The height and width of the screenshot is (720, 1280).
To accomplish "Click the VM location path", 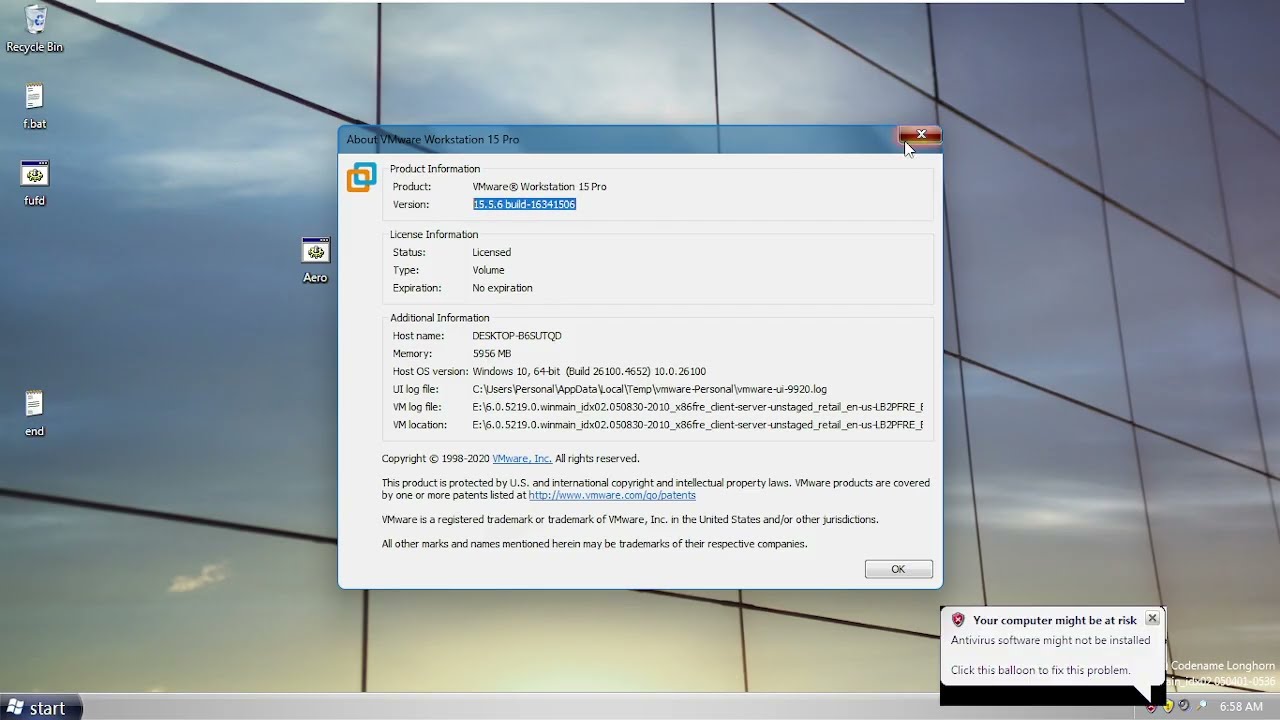I will click(698, 425).
